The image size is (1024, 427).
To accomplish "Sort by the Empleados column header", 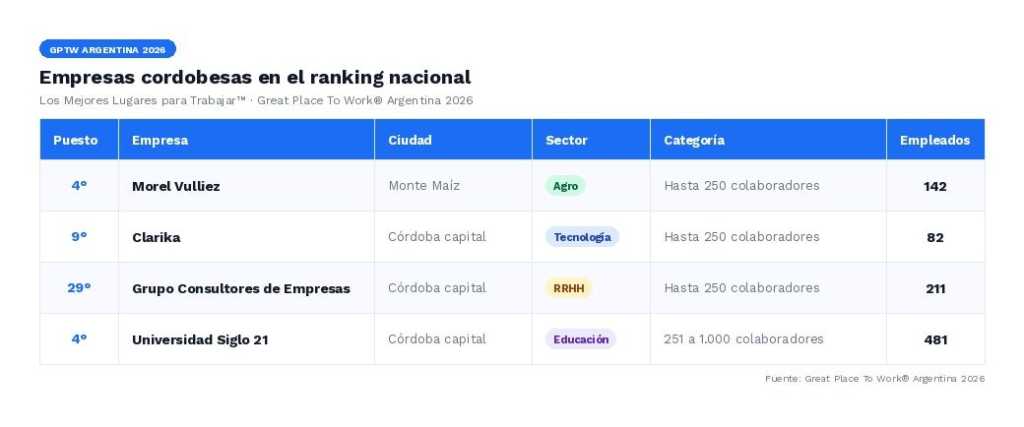I will [x=935, y=140].
